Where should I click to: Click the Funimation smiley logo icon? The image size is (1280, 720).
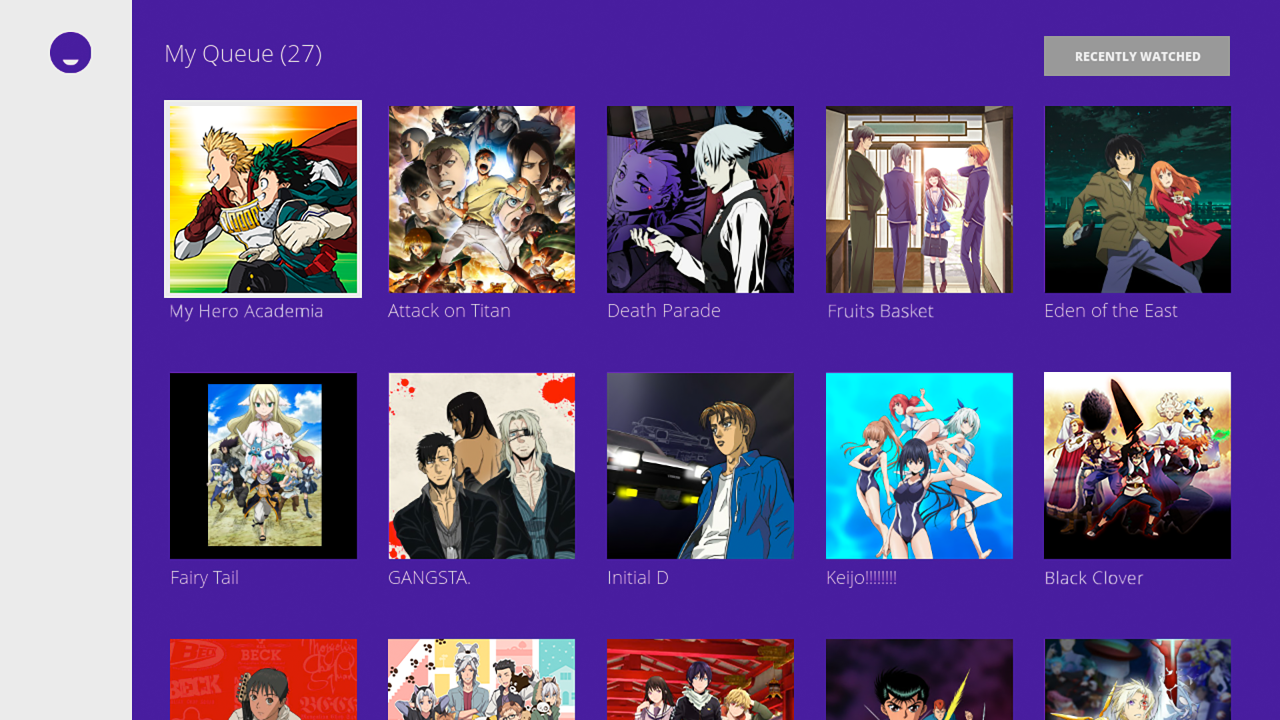click(x=71, y=53)
